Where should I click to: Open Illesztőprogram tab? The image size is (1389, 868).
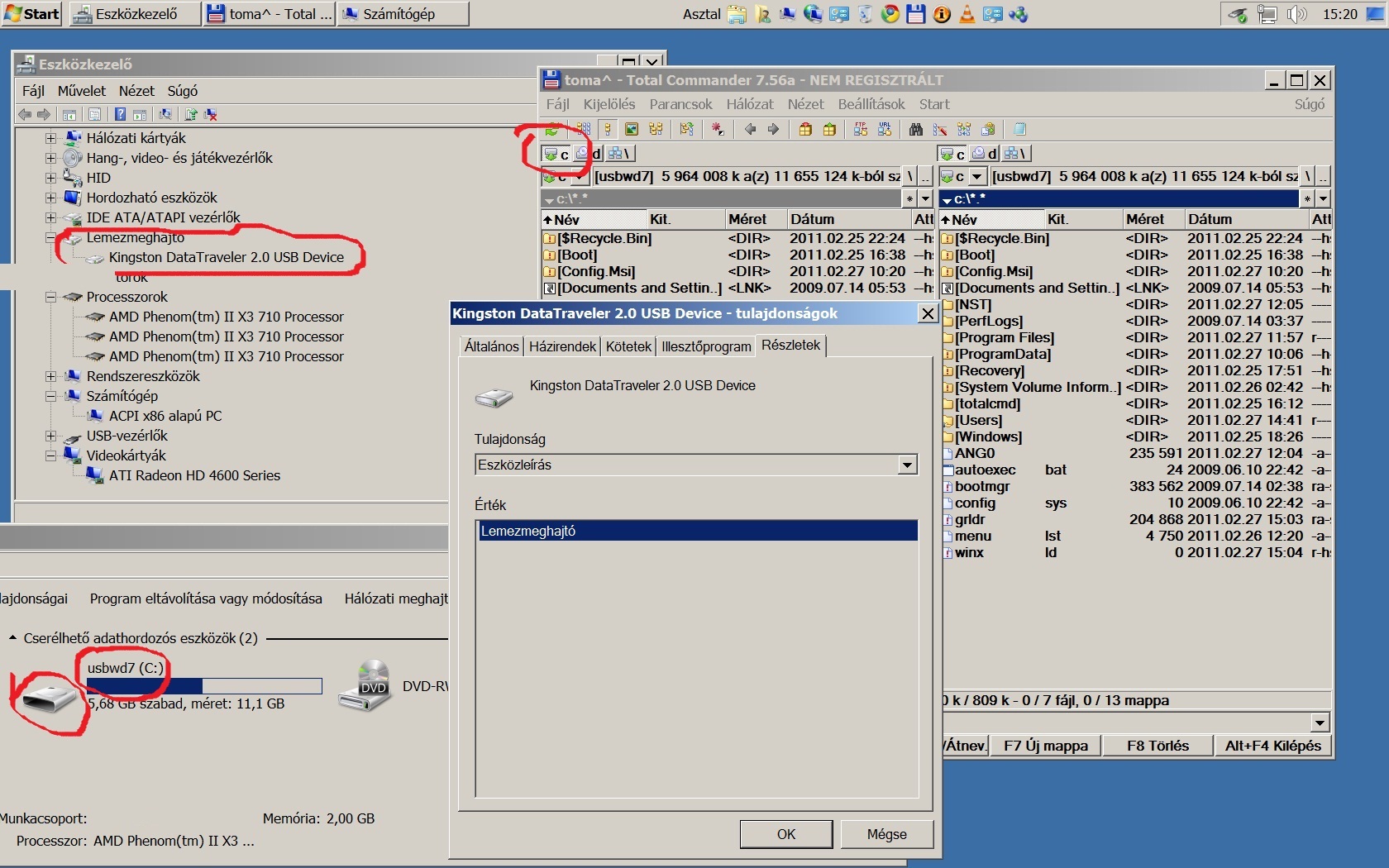(x=706, y=346)
